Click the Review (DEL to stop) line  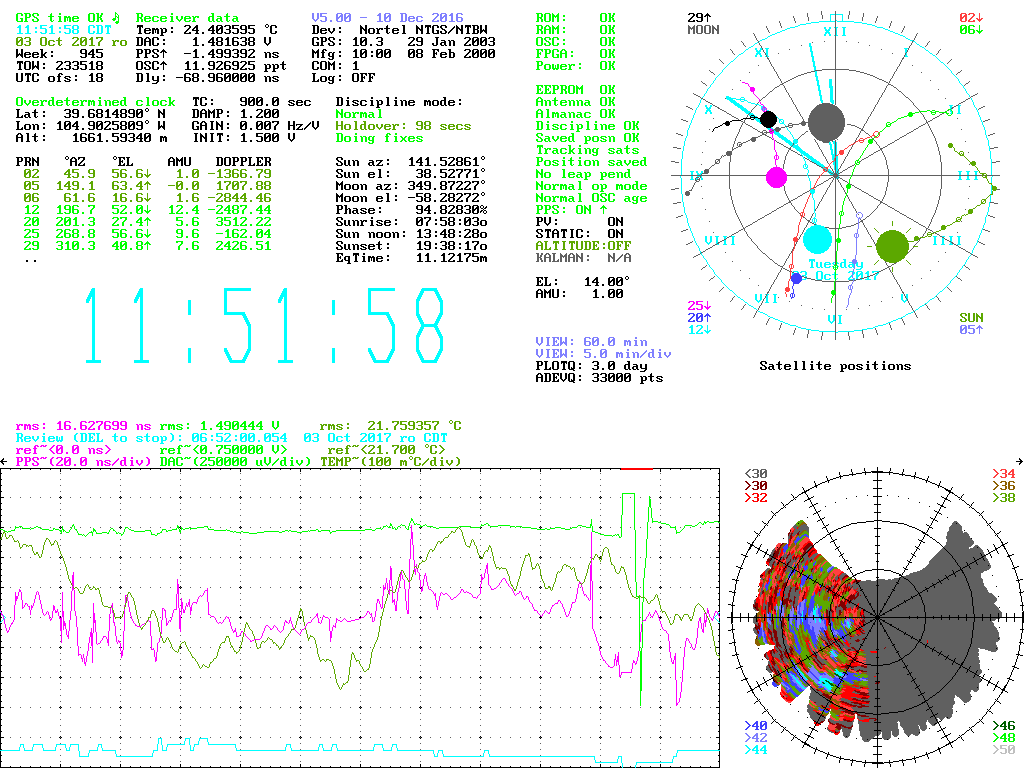coord(232,438)
